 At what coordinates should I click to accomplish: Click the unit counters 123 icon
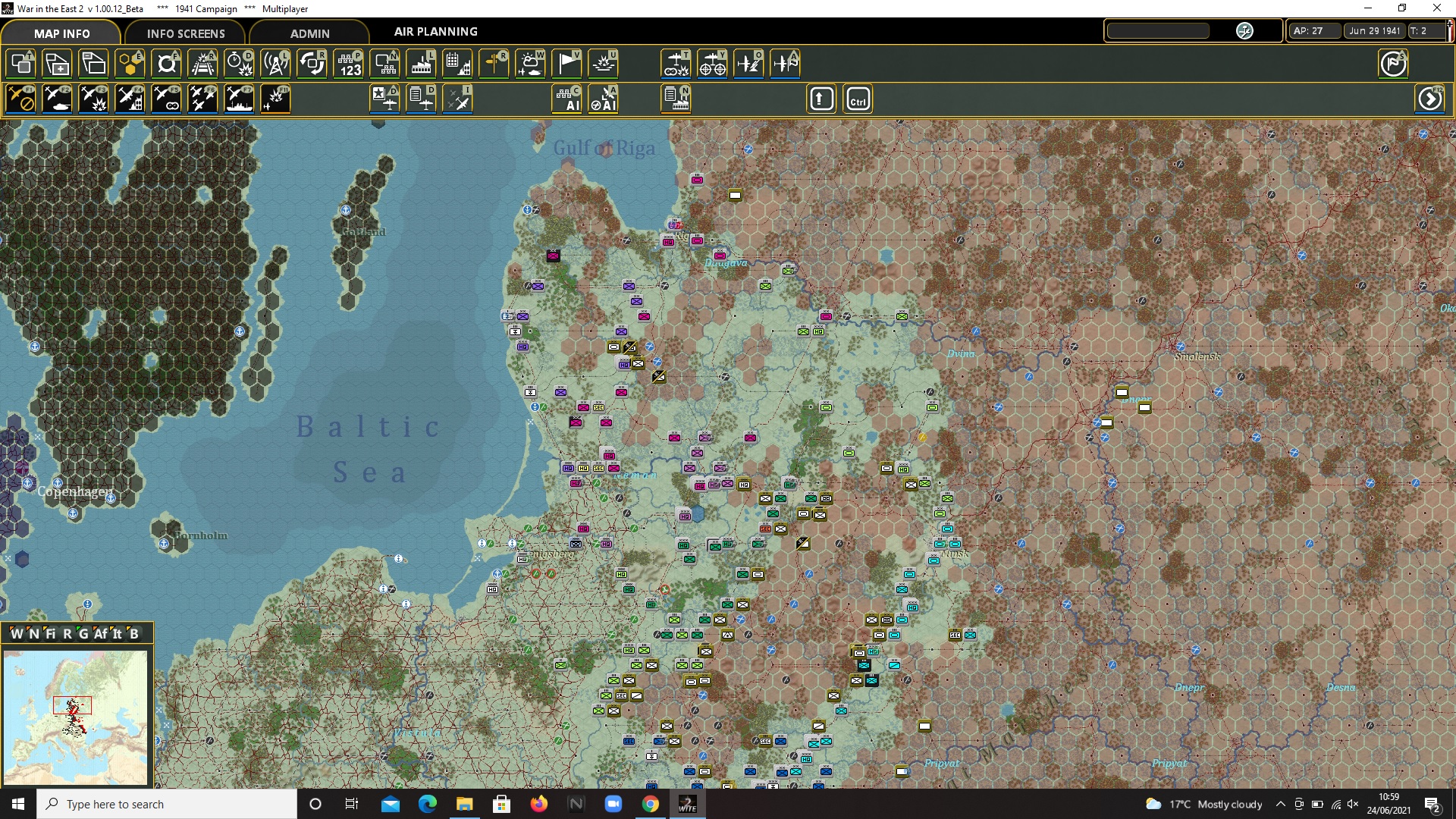pyautogui.click(x=349, y=64)
